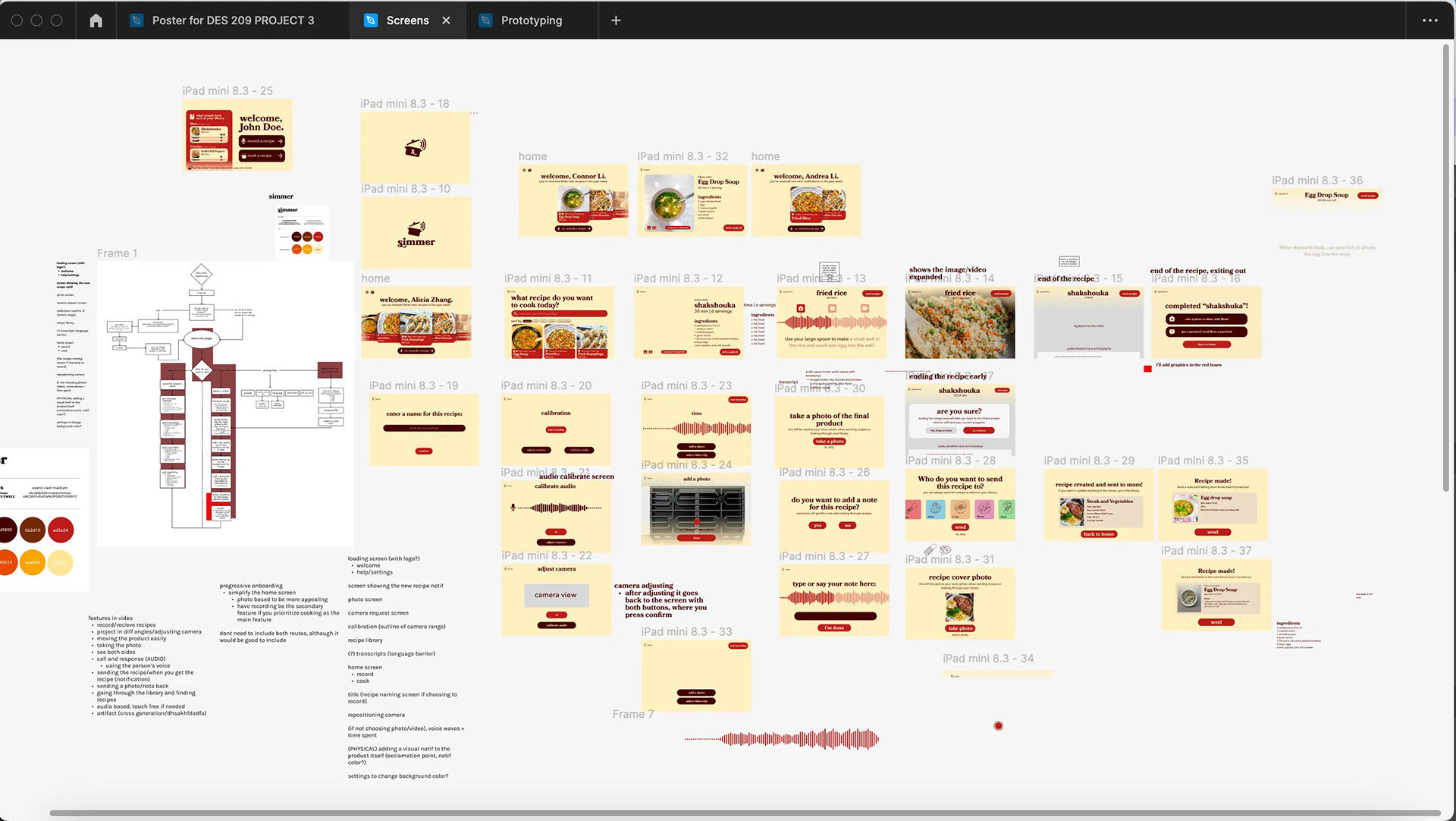Select the Frame 1 label

tap(117, 253)
